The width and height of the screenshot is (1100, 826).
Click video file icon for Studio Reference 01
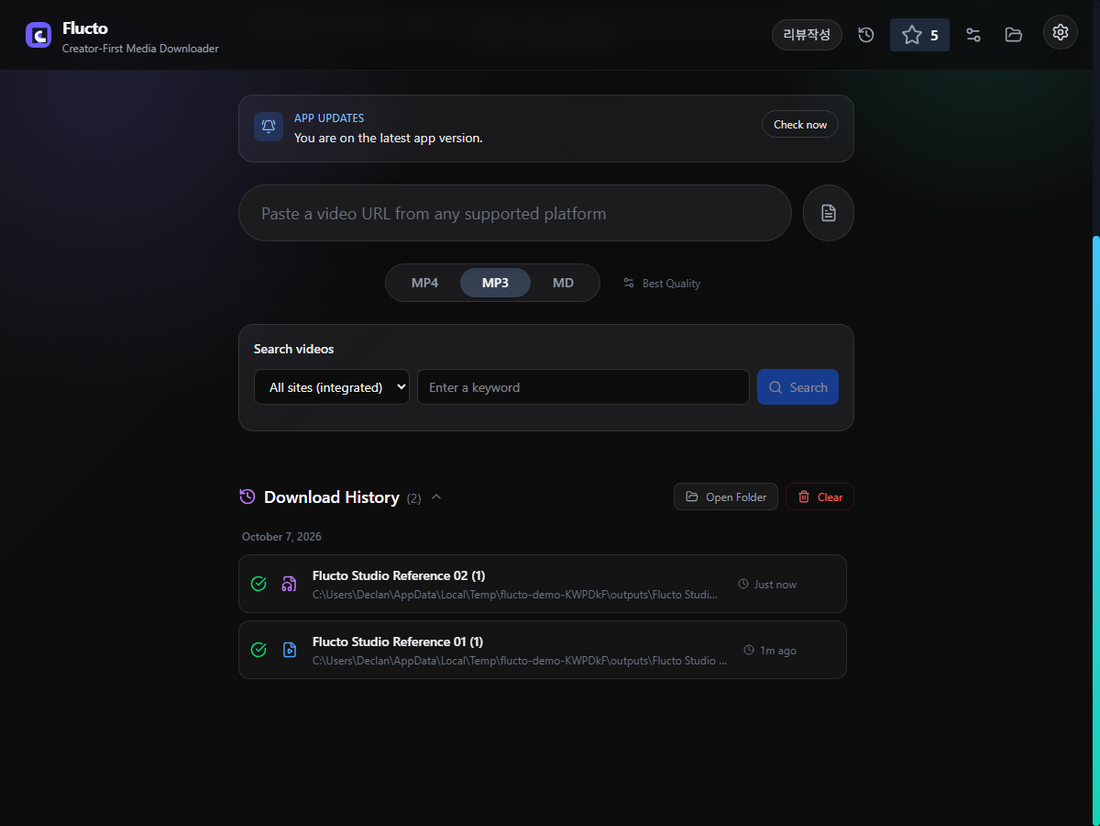pyautogui.click(x=289, y=650)
